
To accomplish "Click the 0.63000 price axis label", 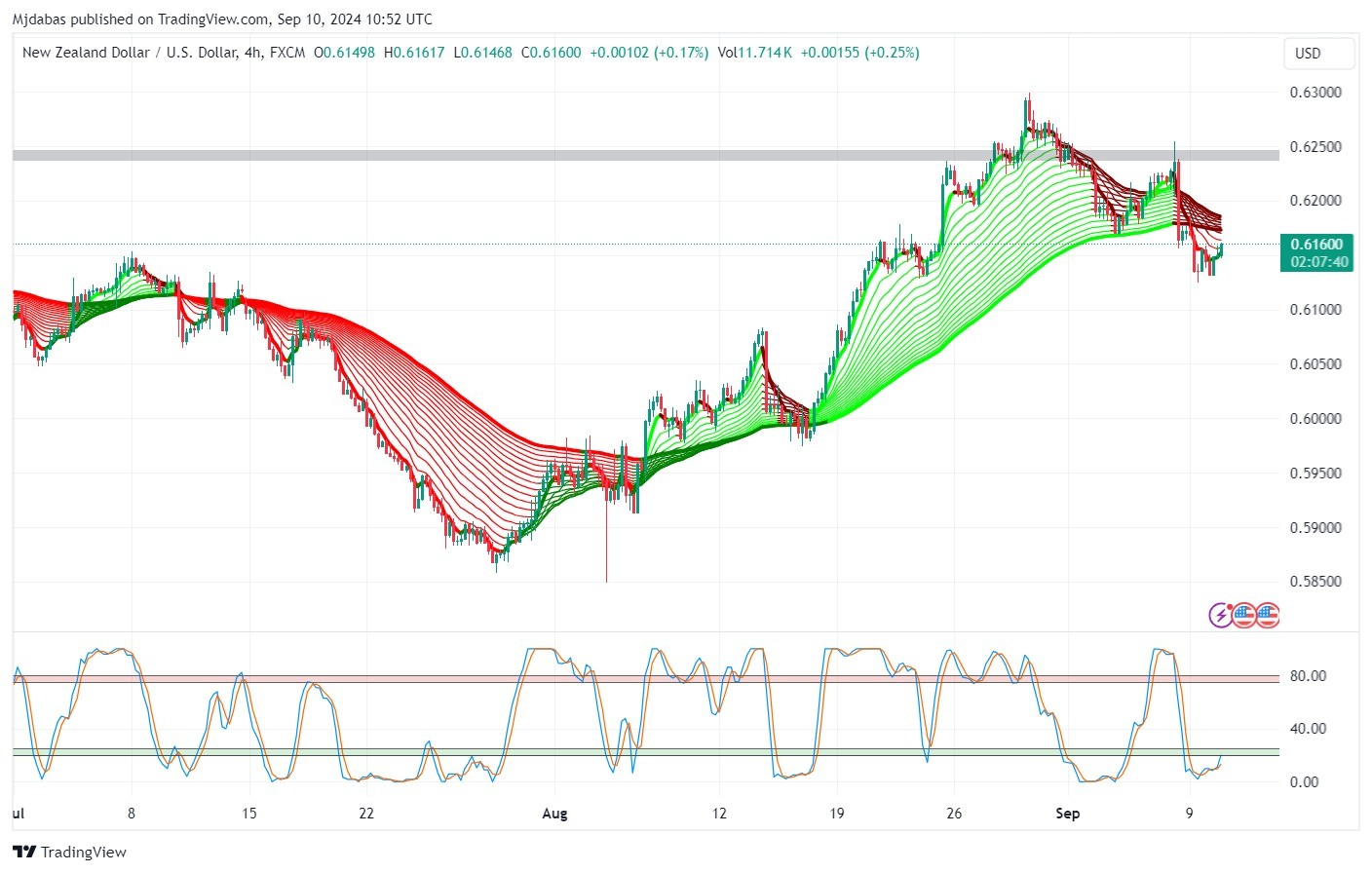I will pos(1315,93).
